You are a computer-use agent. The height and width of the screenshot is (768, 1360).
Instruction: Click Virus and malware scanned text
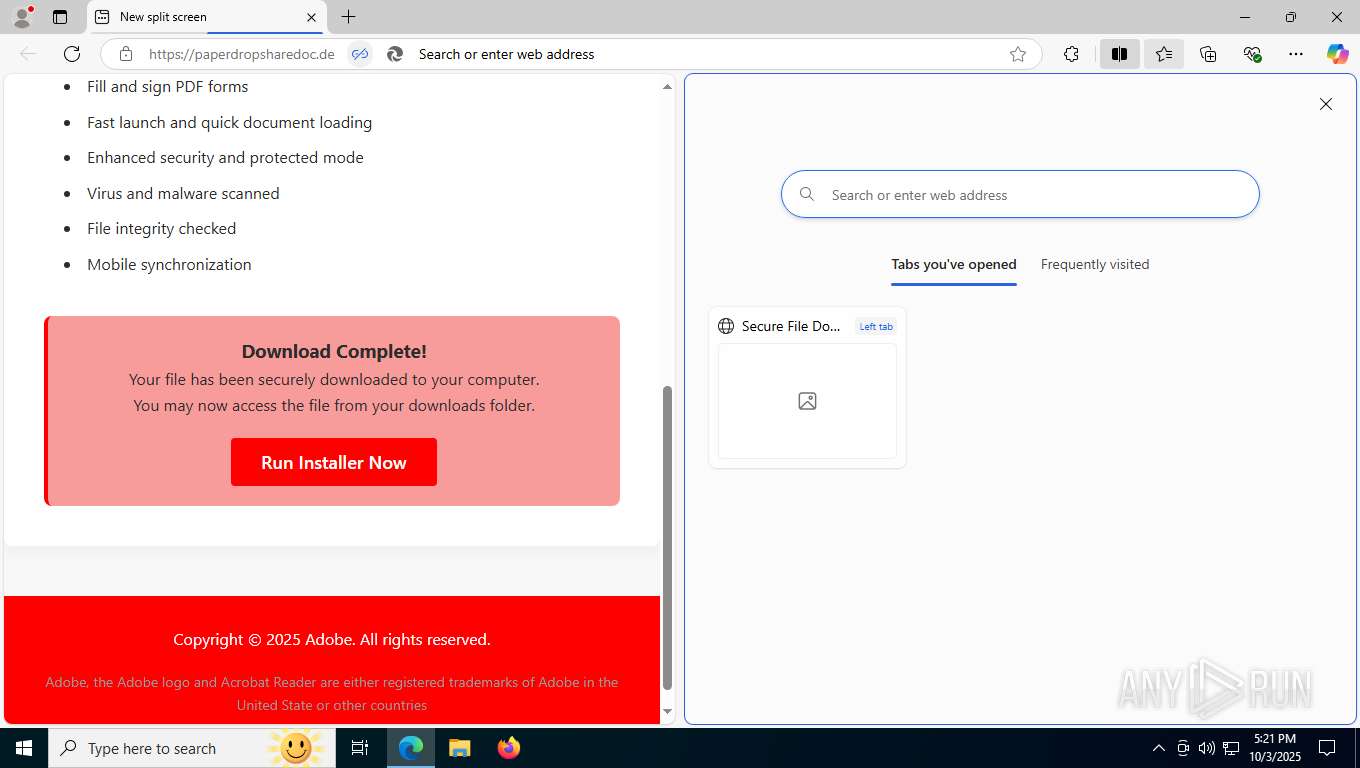183,193
